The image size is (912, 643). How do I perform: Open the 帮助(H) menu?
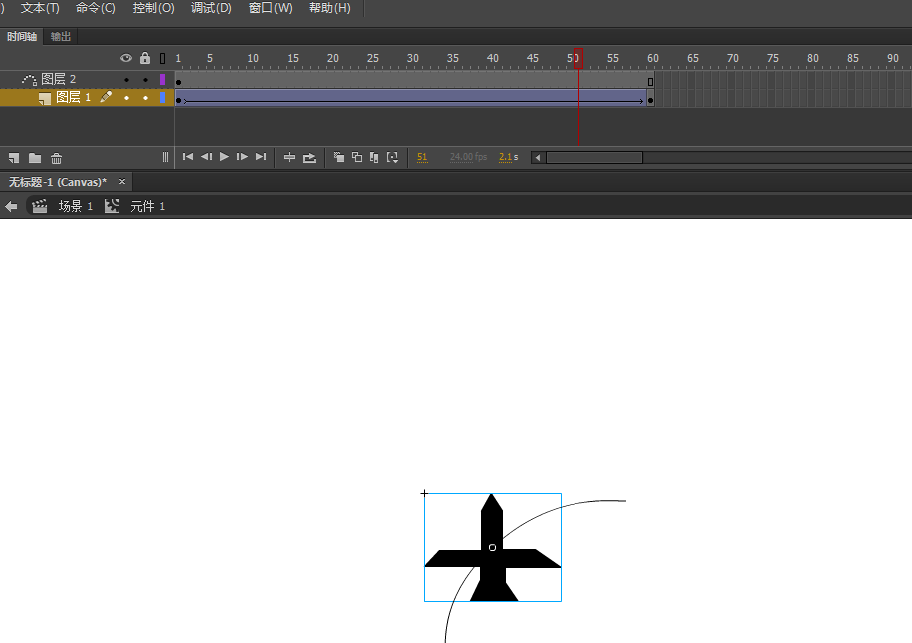pos(330,8)
